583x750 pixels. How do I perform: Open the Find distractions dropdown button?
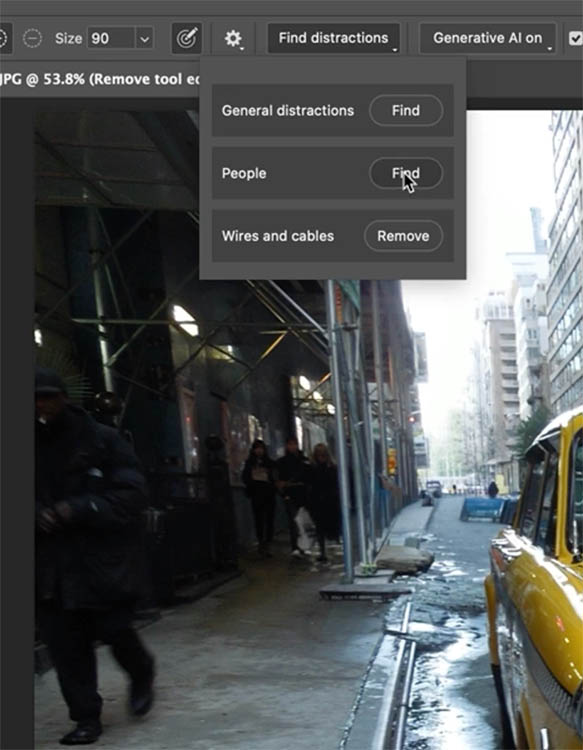333,38
